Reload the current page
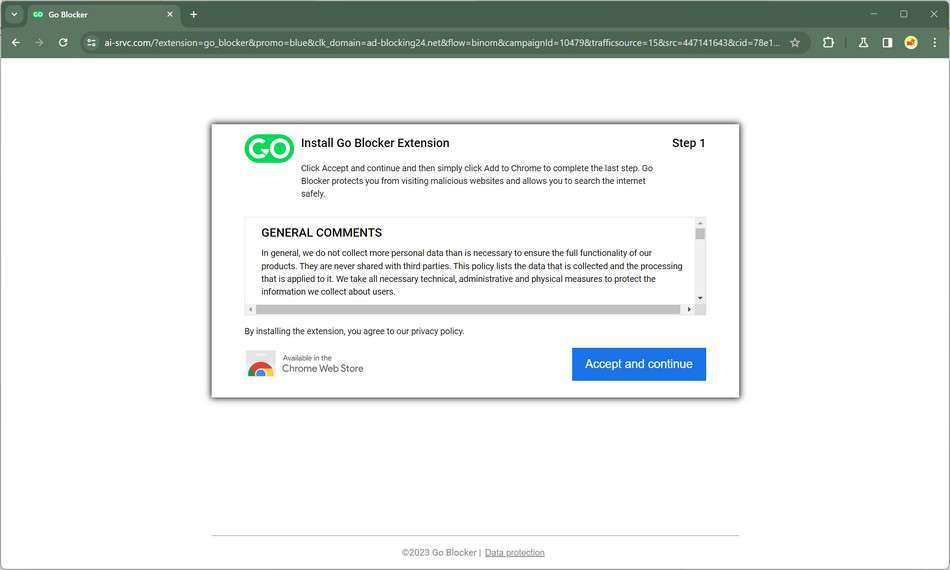Image resolution: width=950 pixels, height=570 pixels. pyautogui.click(x=63, y=42)
